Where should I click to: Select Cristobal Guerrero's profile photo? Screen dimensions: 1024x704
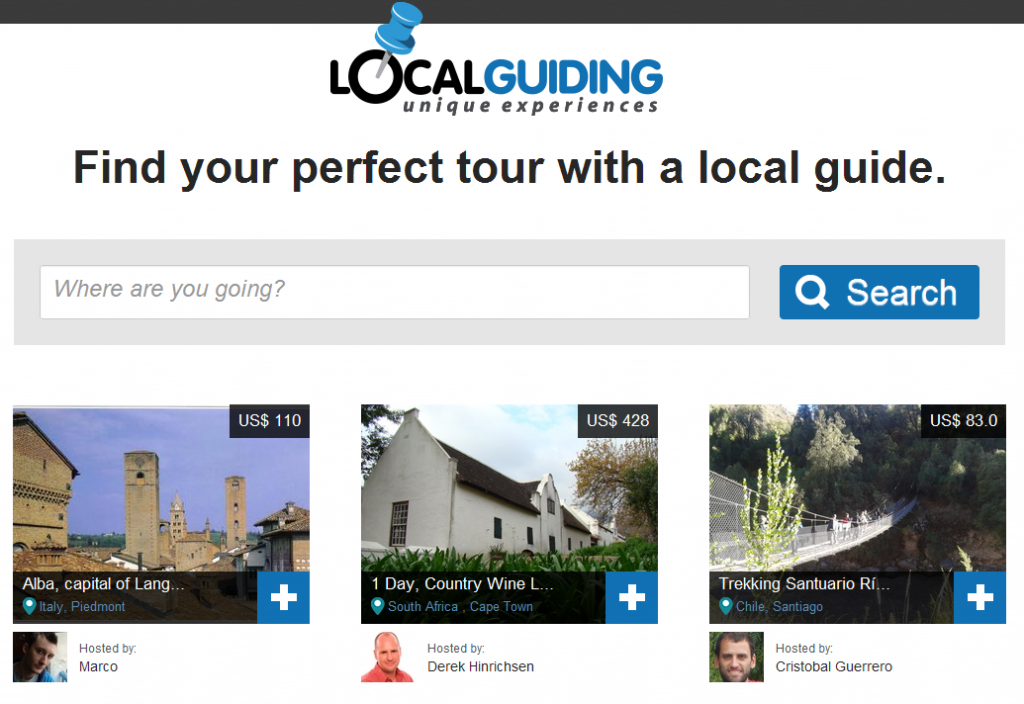(x=736, y=657)
